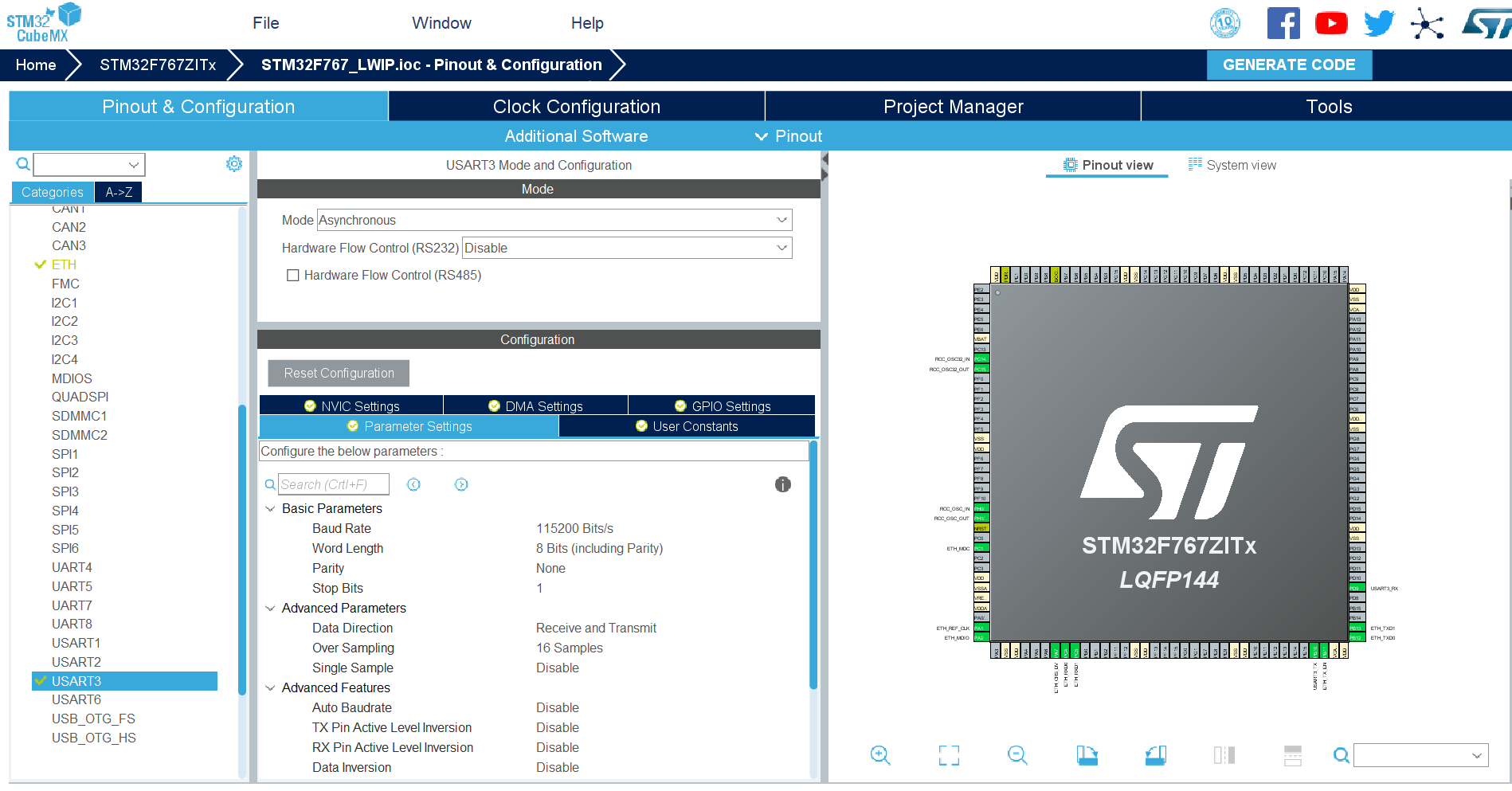The width and height of the screenshot is (1512, 791).
Task: Click the parameter search magnifier icon
Action: (x=270, y=484)
